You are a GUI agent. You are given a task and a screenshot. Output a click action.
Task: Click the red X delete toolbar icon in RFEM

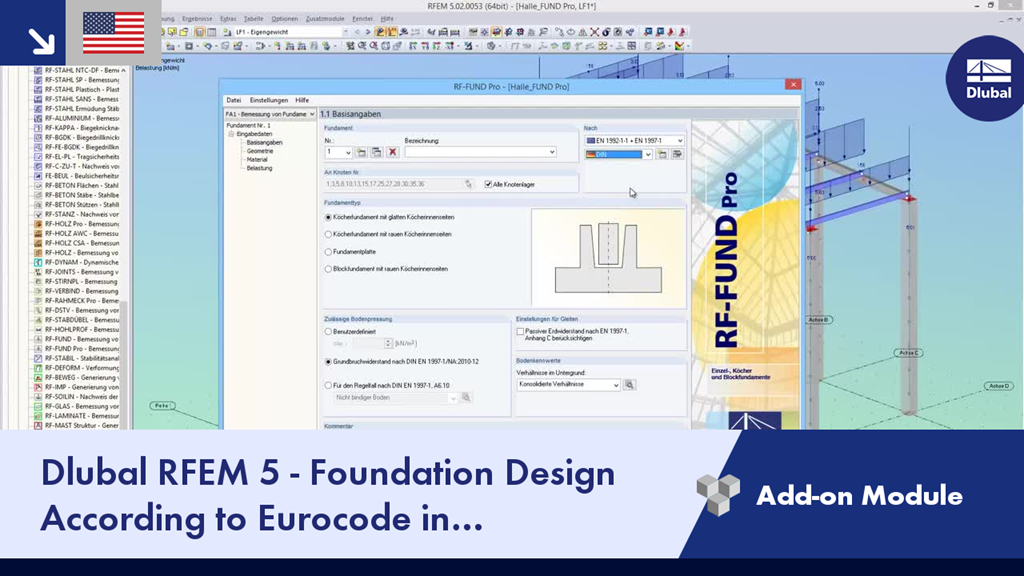[x=594, y=31]
